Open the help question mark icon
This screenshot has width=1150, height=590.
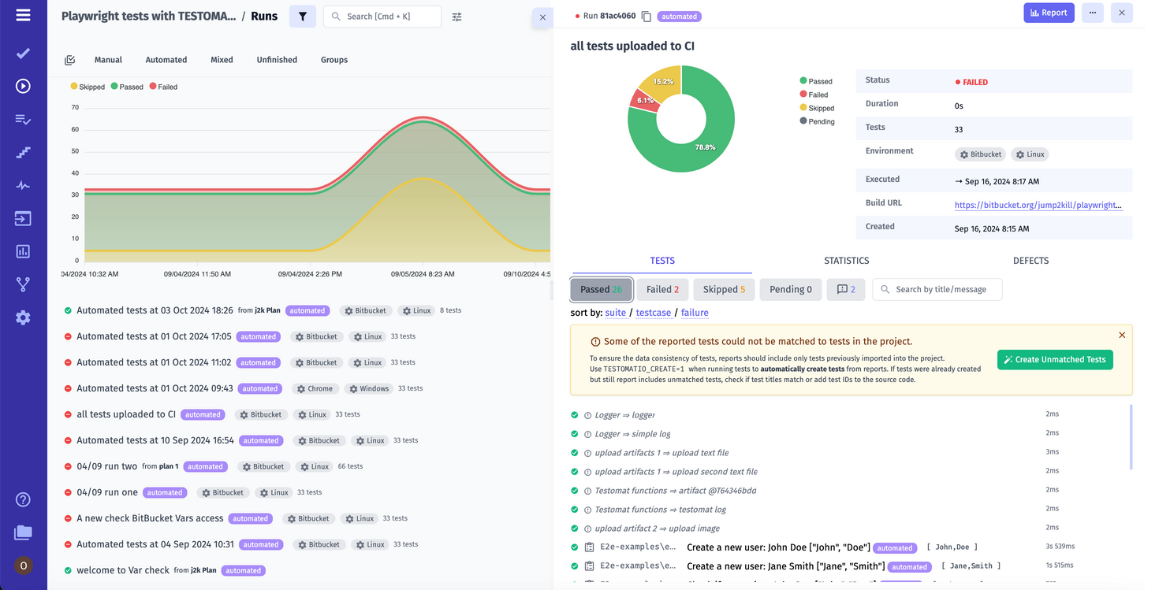pos(23,499)
